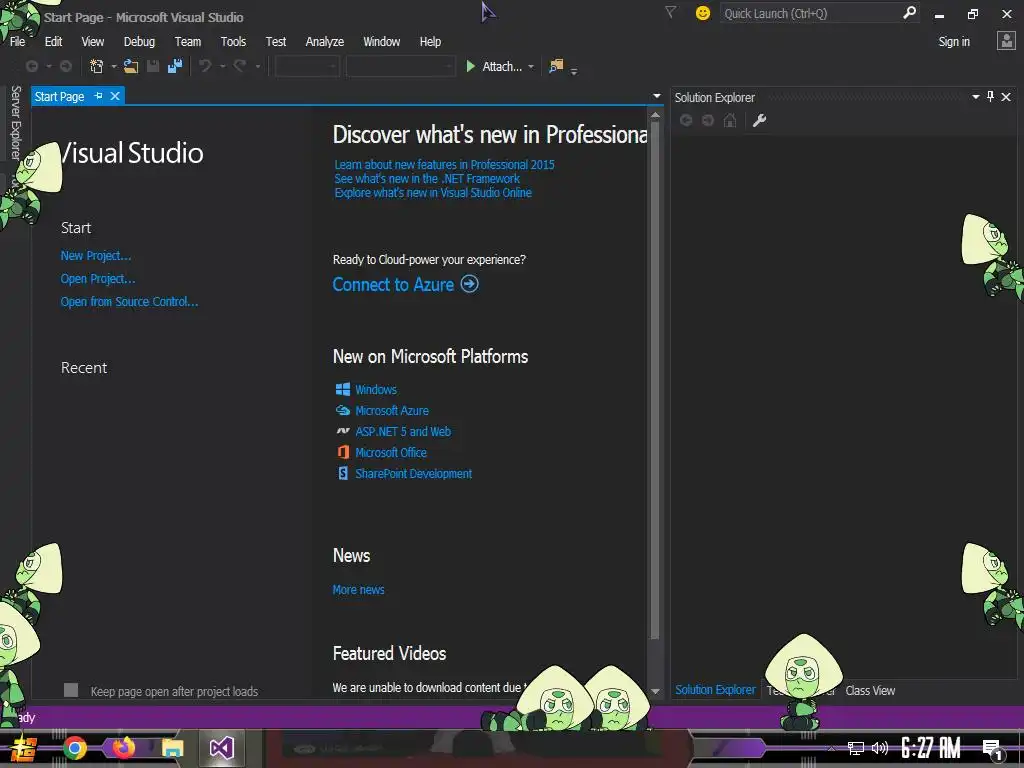1024x768 pixels.
Task: Open the Tools menu
Action: click(x=233, y=41)
